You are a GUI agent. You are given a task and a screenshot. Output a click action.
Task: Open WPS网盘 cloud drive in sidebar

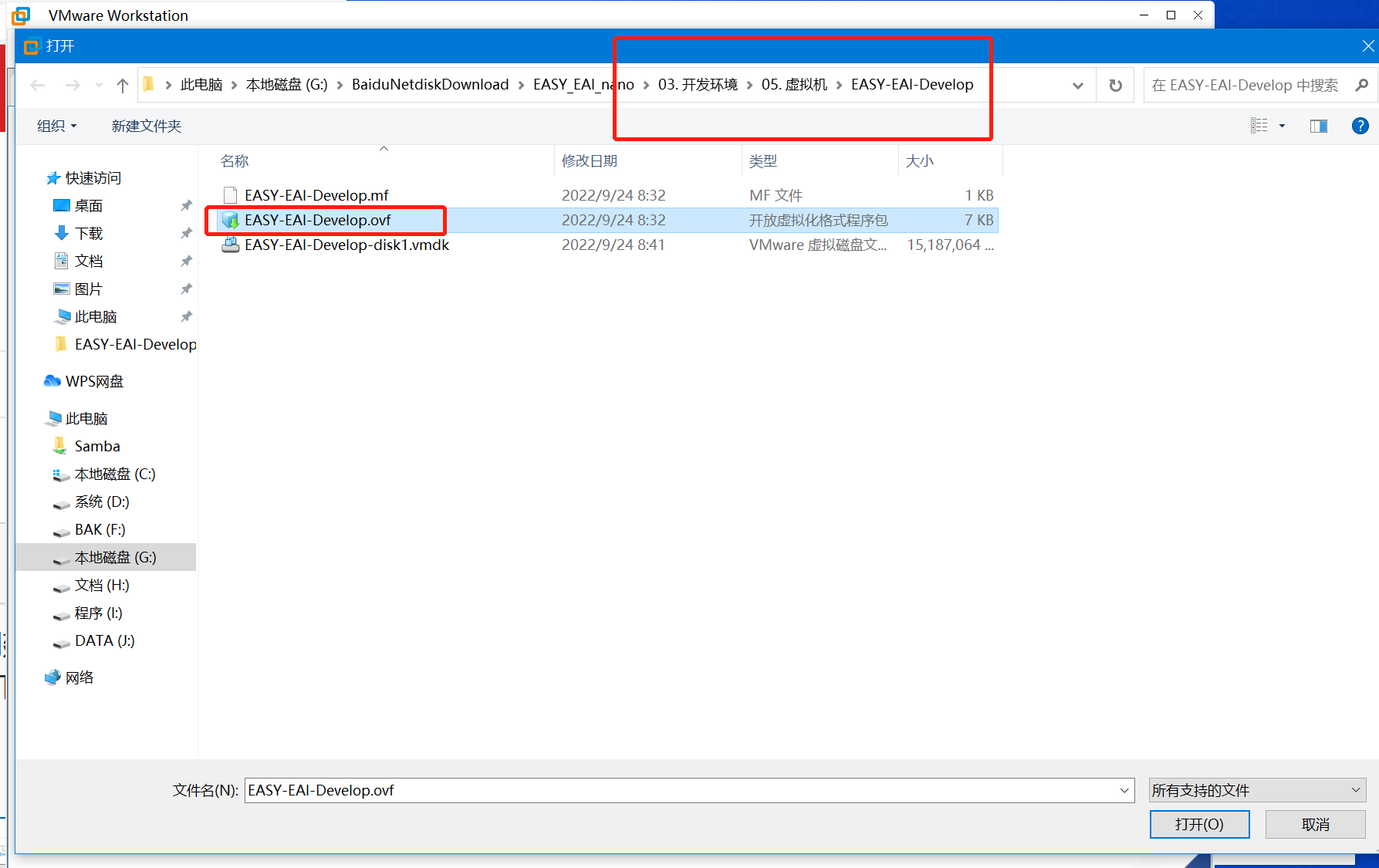point(93,381)
